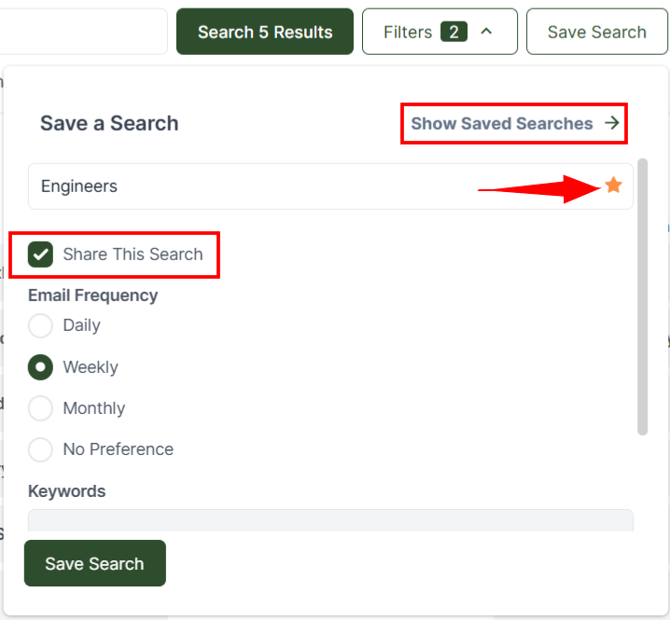The height and width of the screenshot is (620, 670).
Task: Click the orange favorite star icon
Action: (613, 186)
